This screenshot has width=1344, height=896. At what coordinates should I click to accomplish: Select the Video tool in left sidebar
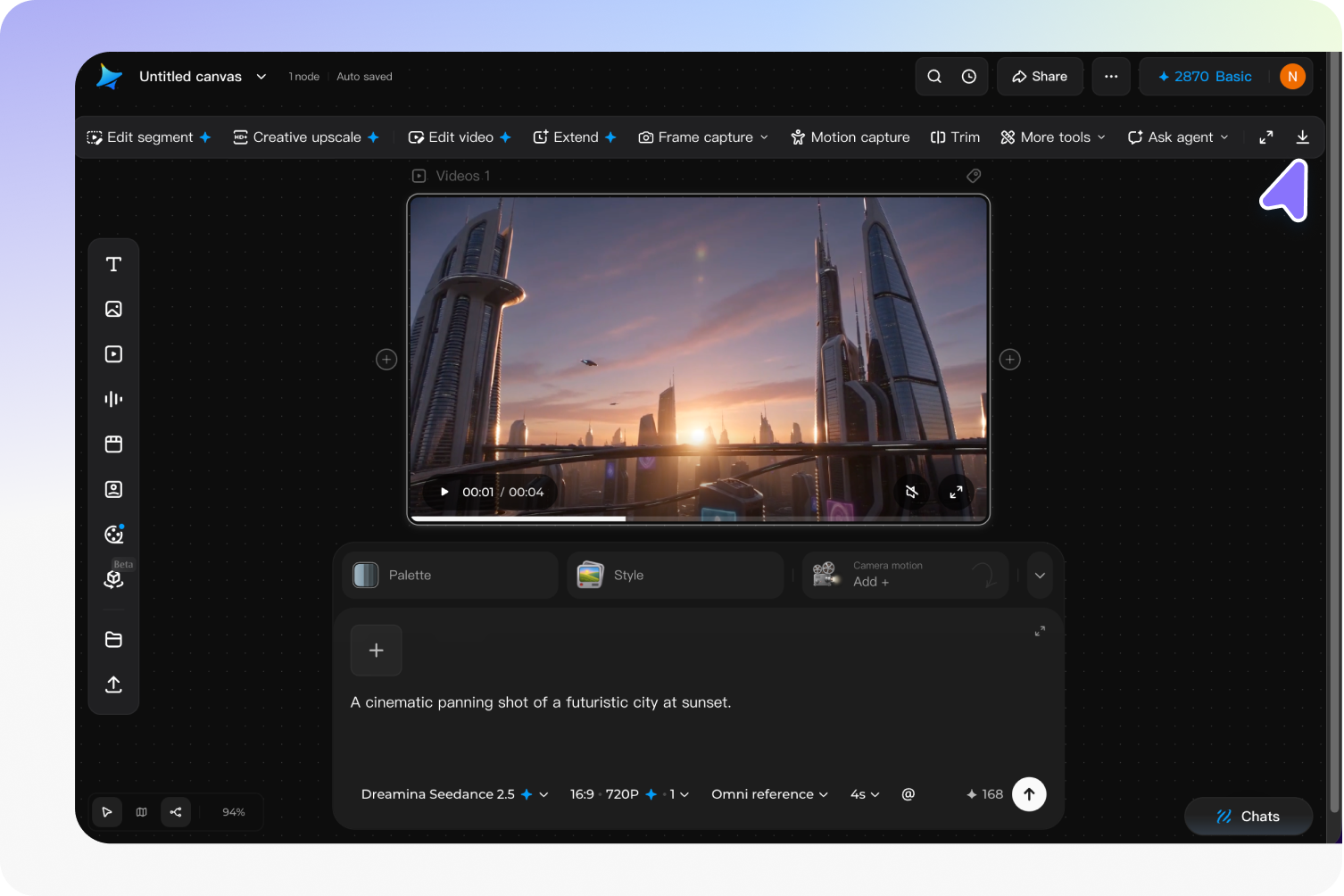[x=113, y=354]
